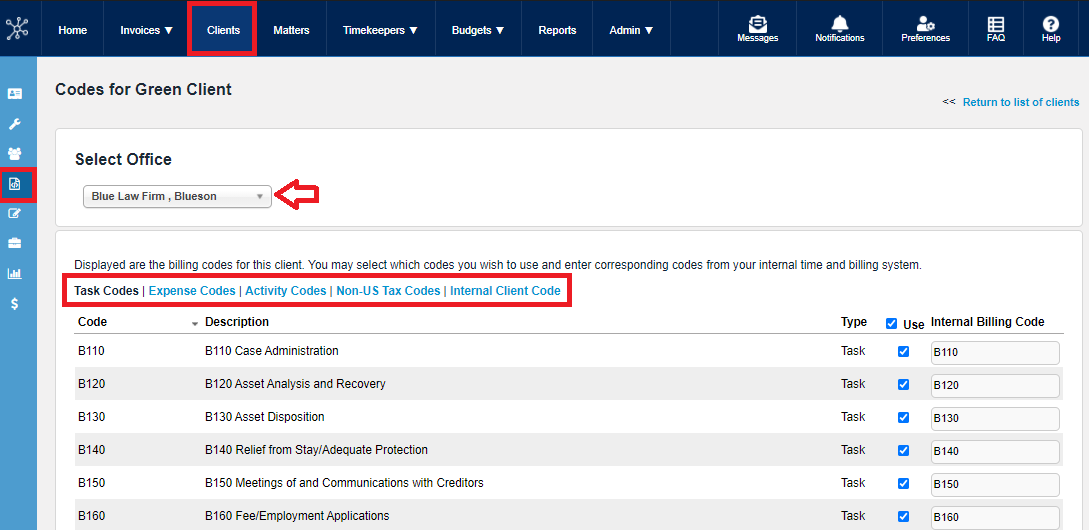The image size is (1089, 531).
Task: Click the B160 code cell
Action: coord(92,516)
